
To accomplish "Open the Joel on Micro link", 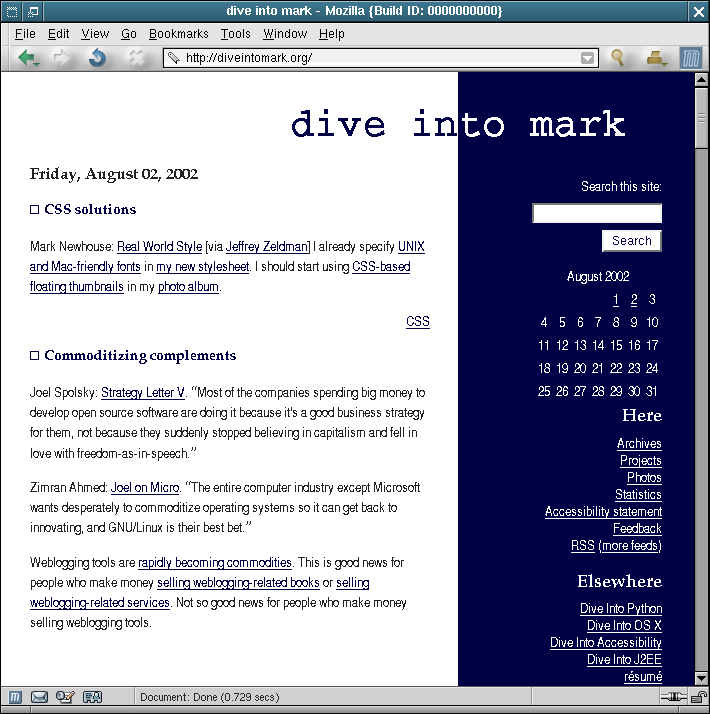I will point(145,488).
